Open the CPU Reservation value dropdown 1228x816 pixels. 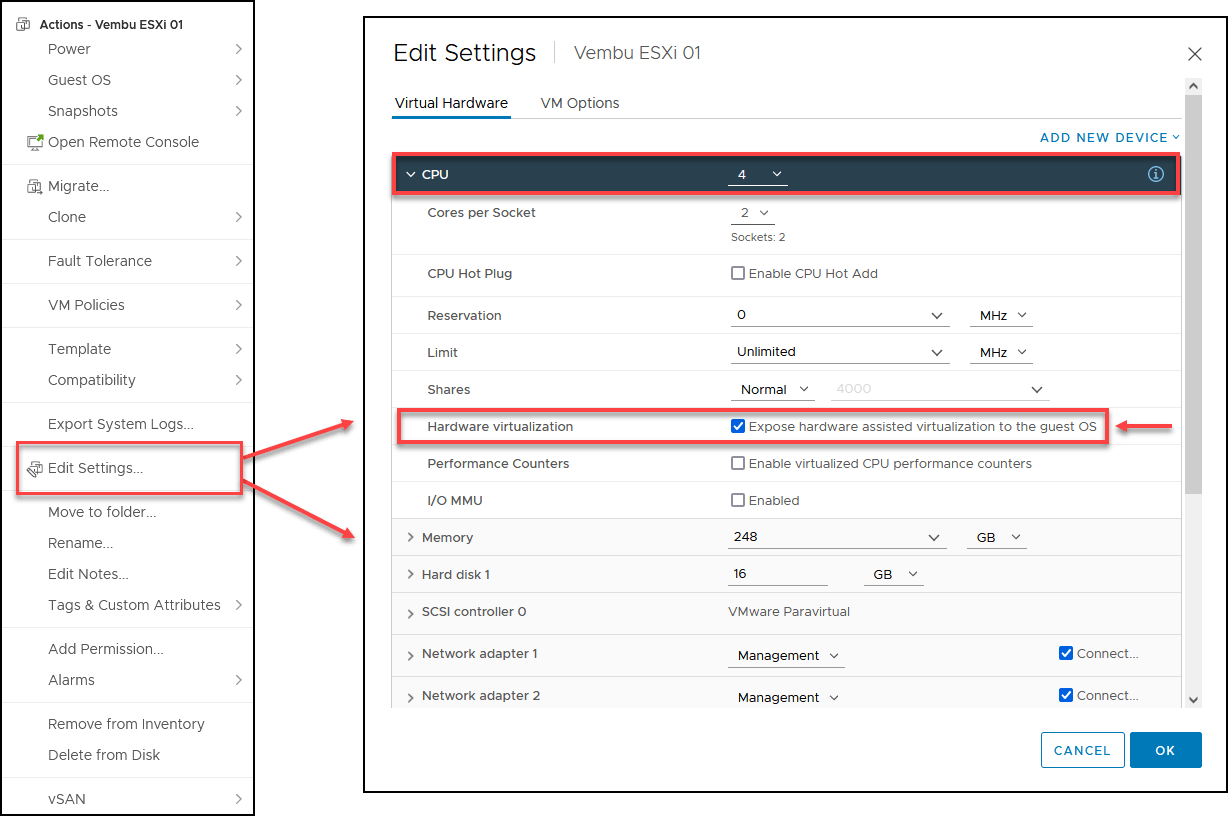click(x=839, y=316)
